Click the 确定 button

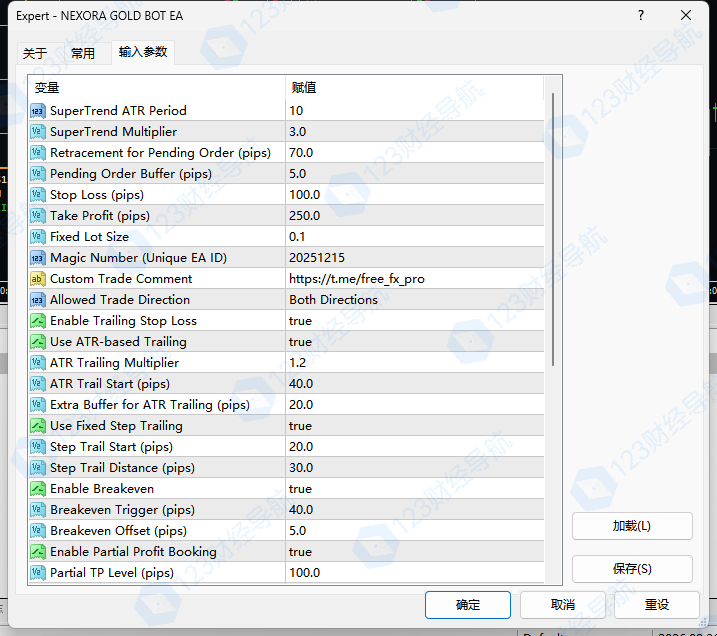tap(468, 605)
